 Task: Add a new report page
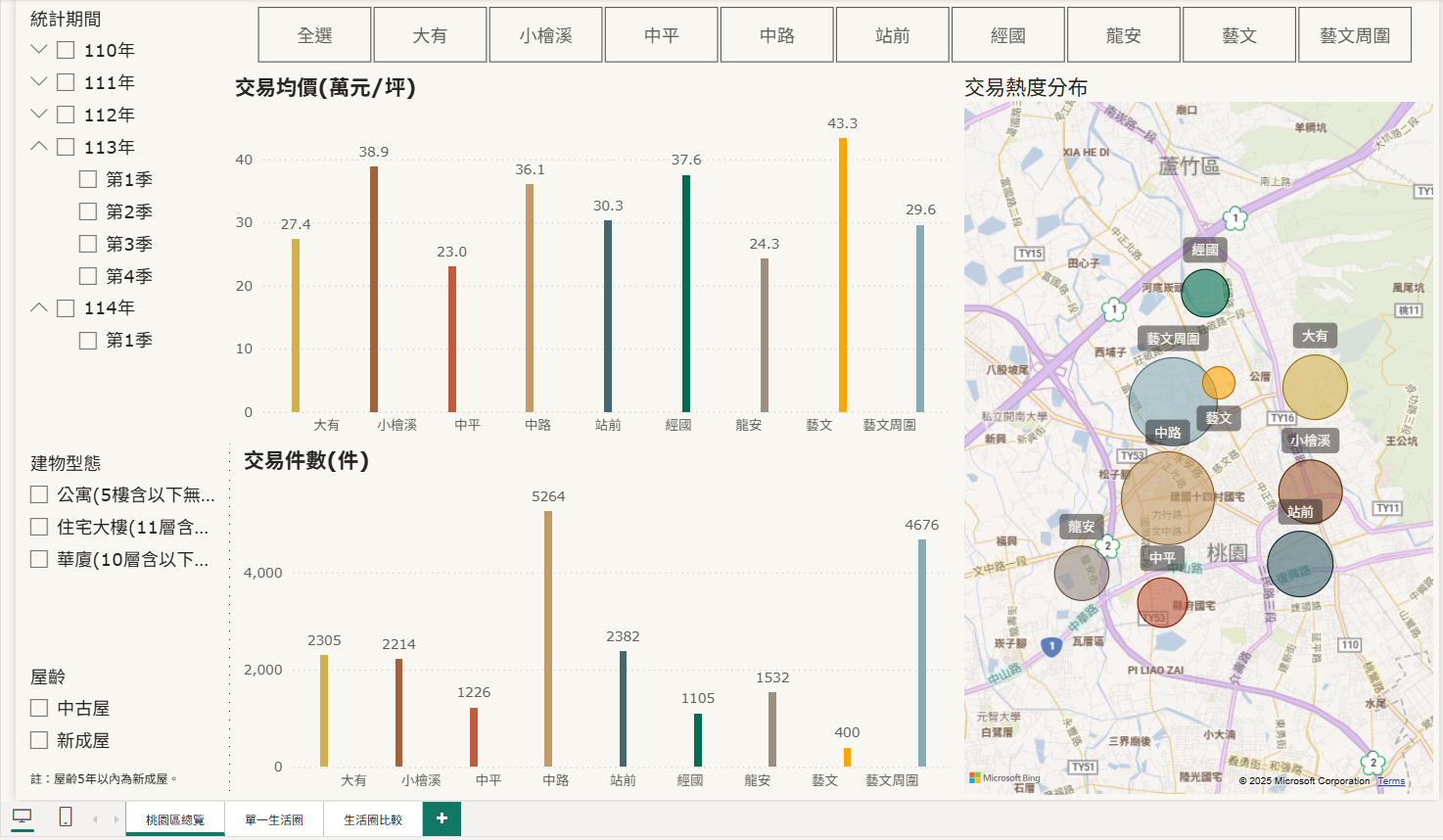click(442, 818)
